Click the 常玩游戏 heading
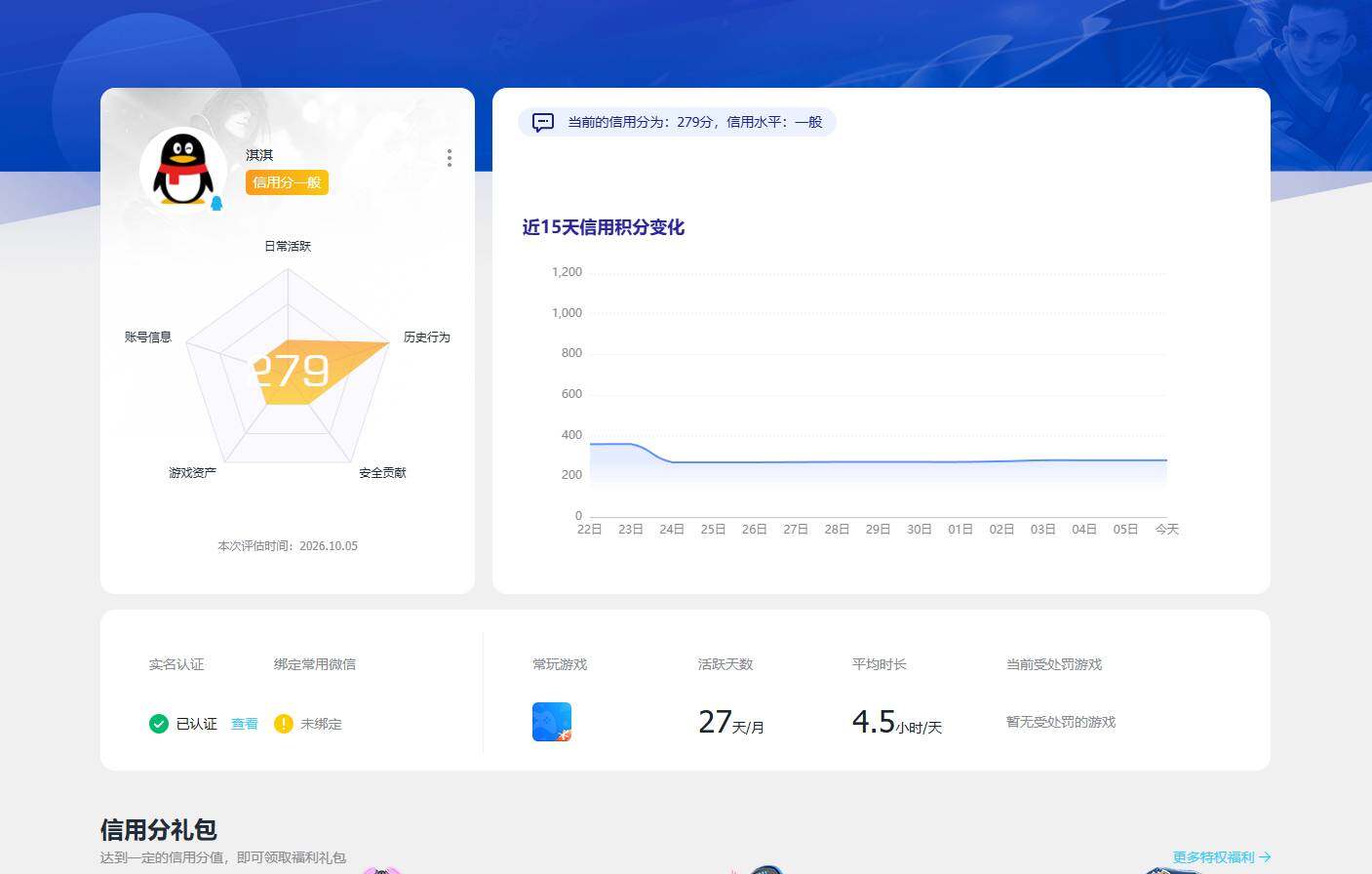The width and height of the screenshot is (1372, 874). point(560,664)
